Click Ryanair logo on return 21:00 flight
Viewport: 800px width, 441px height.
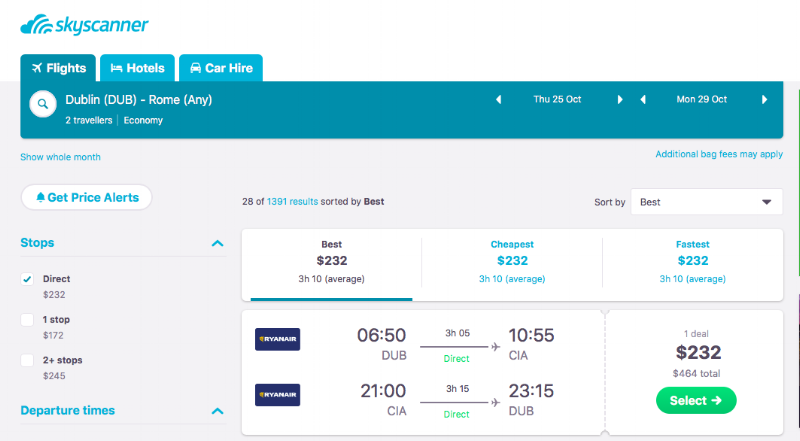coord(278,395)
